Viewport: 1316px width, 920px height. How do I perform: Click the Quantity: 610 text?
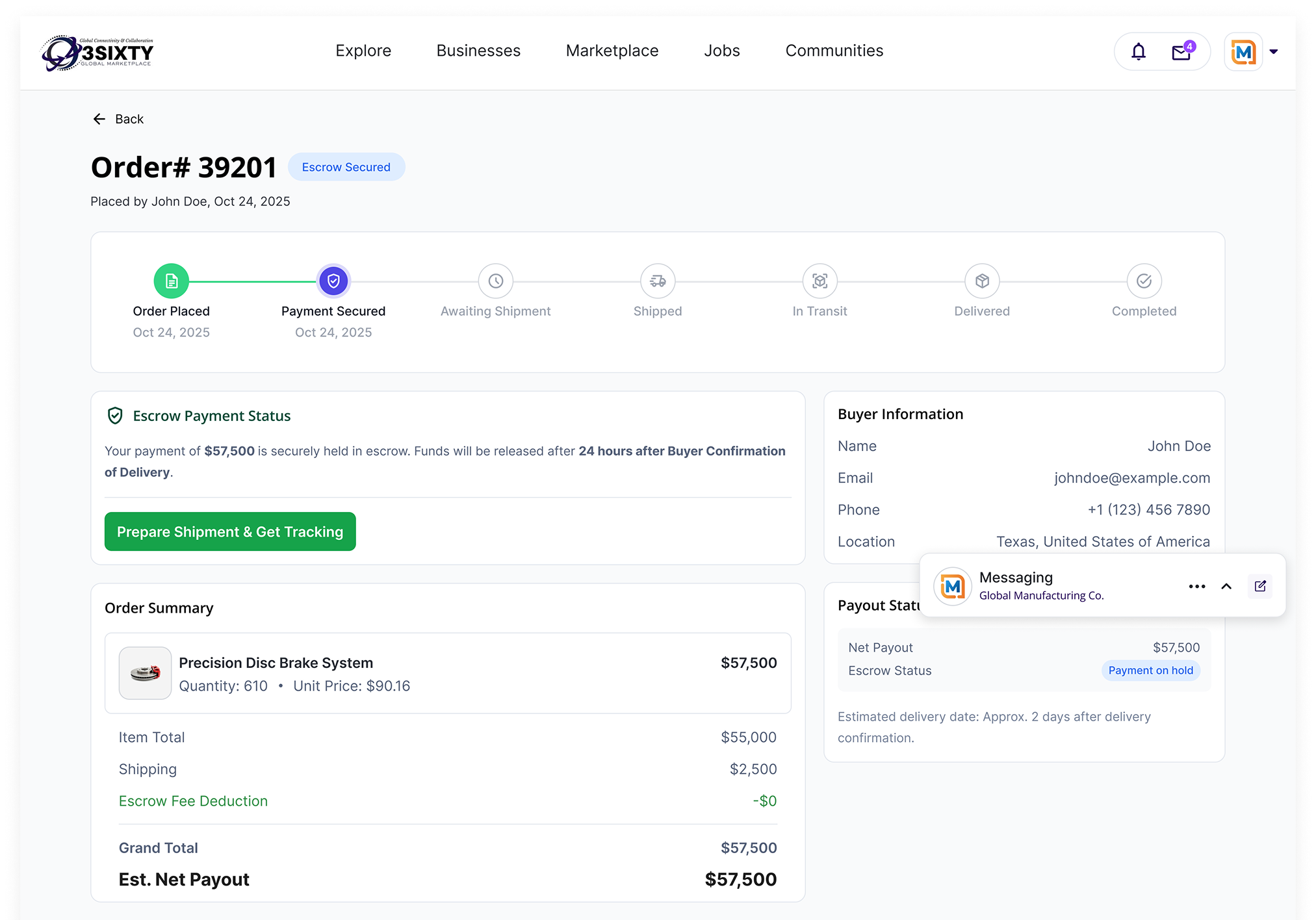pyautogui.click(x=223, y=686)
